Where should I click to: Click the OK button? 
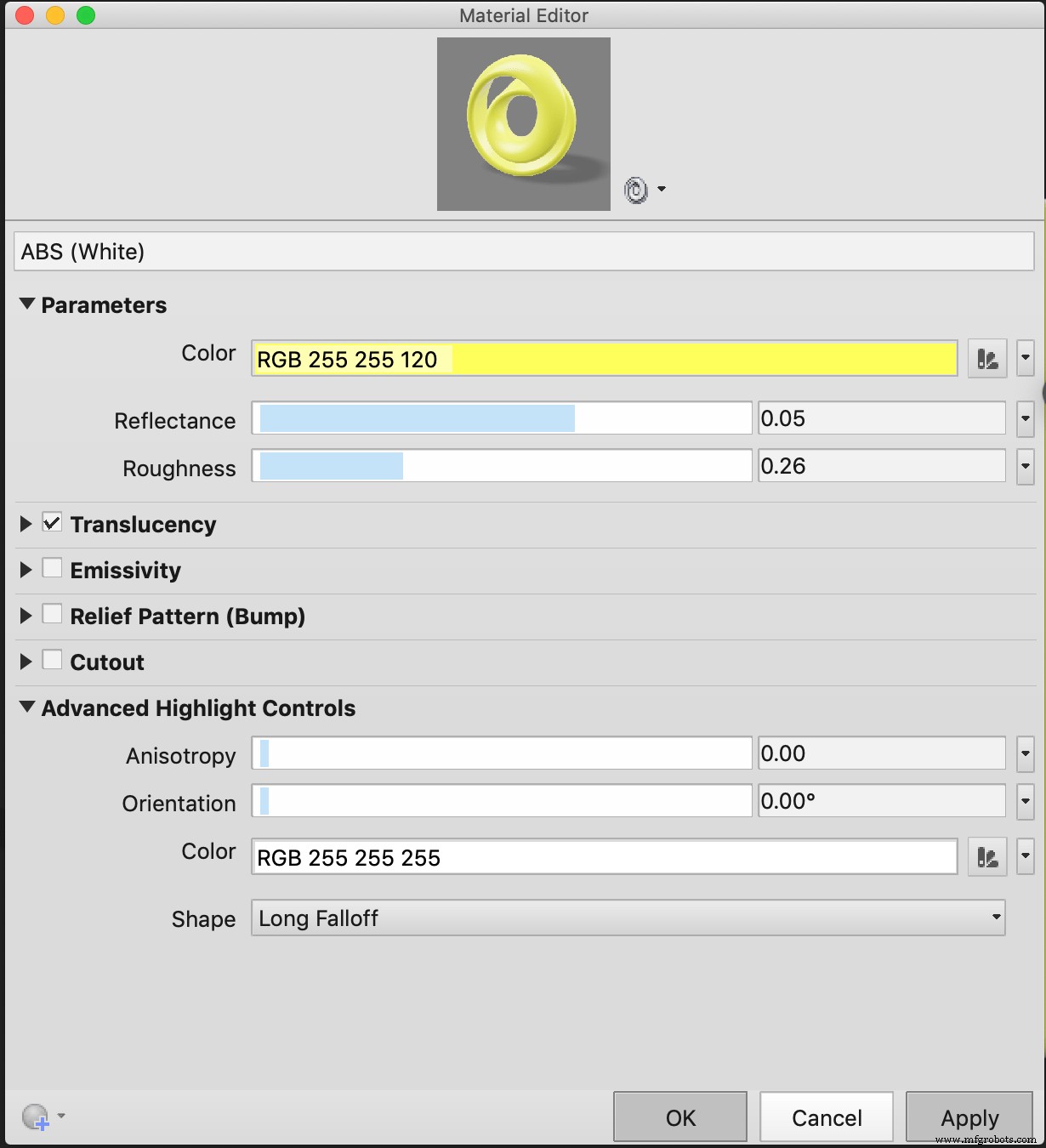680,1117
